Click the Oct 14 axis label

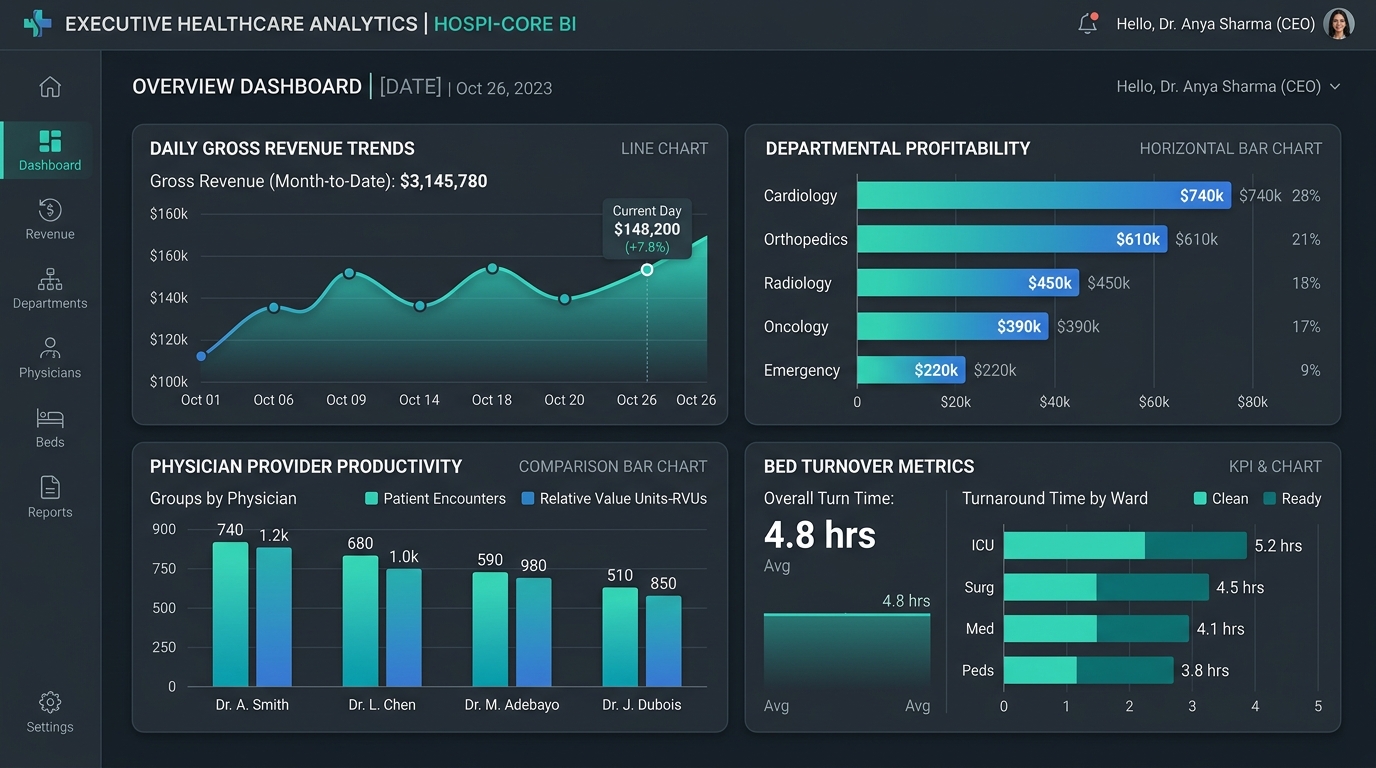(x=419, y=400)
